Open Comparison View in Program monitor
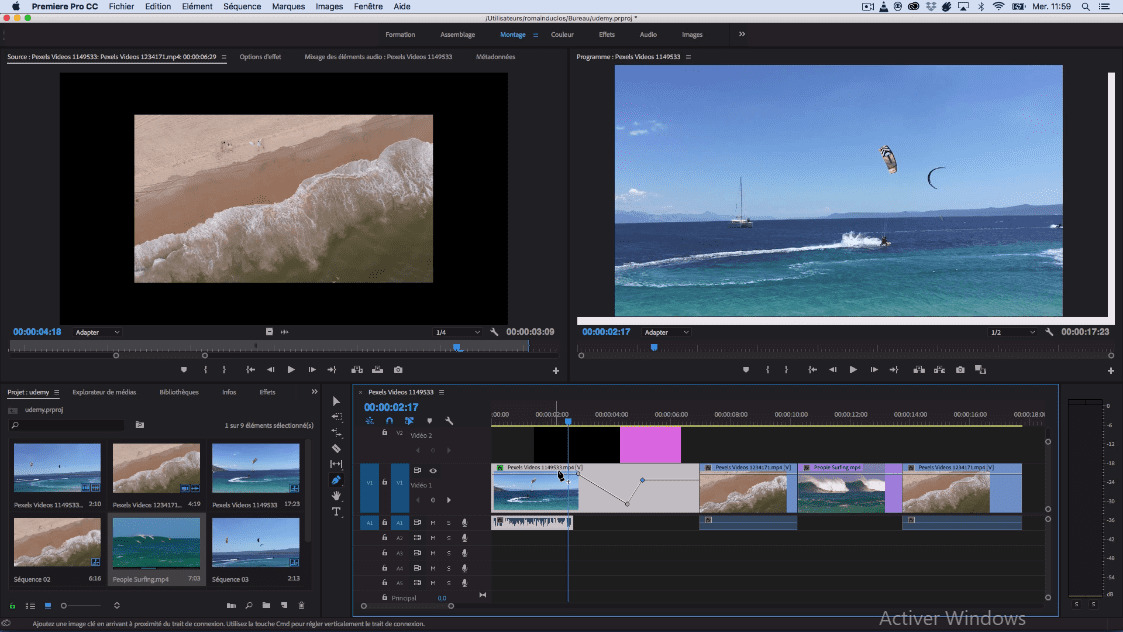Viewport: 1123px width, 632px height. click(x=980, y=370)
